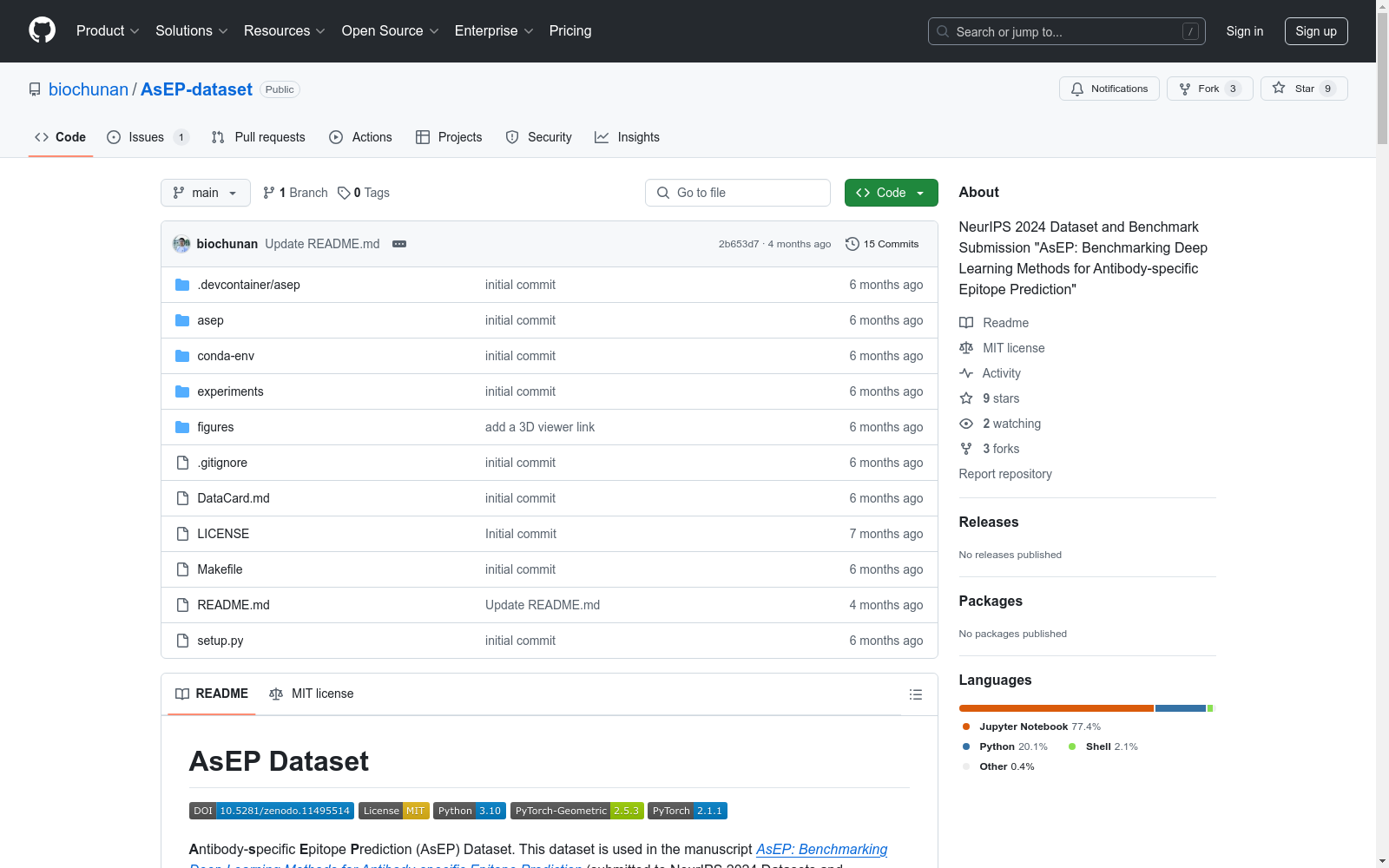This screenshot has height=868, width=1389.
Task: Open the Enterprise dropdown
Action: coord(494,30)
